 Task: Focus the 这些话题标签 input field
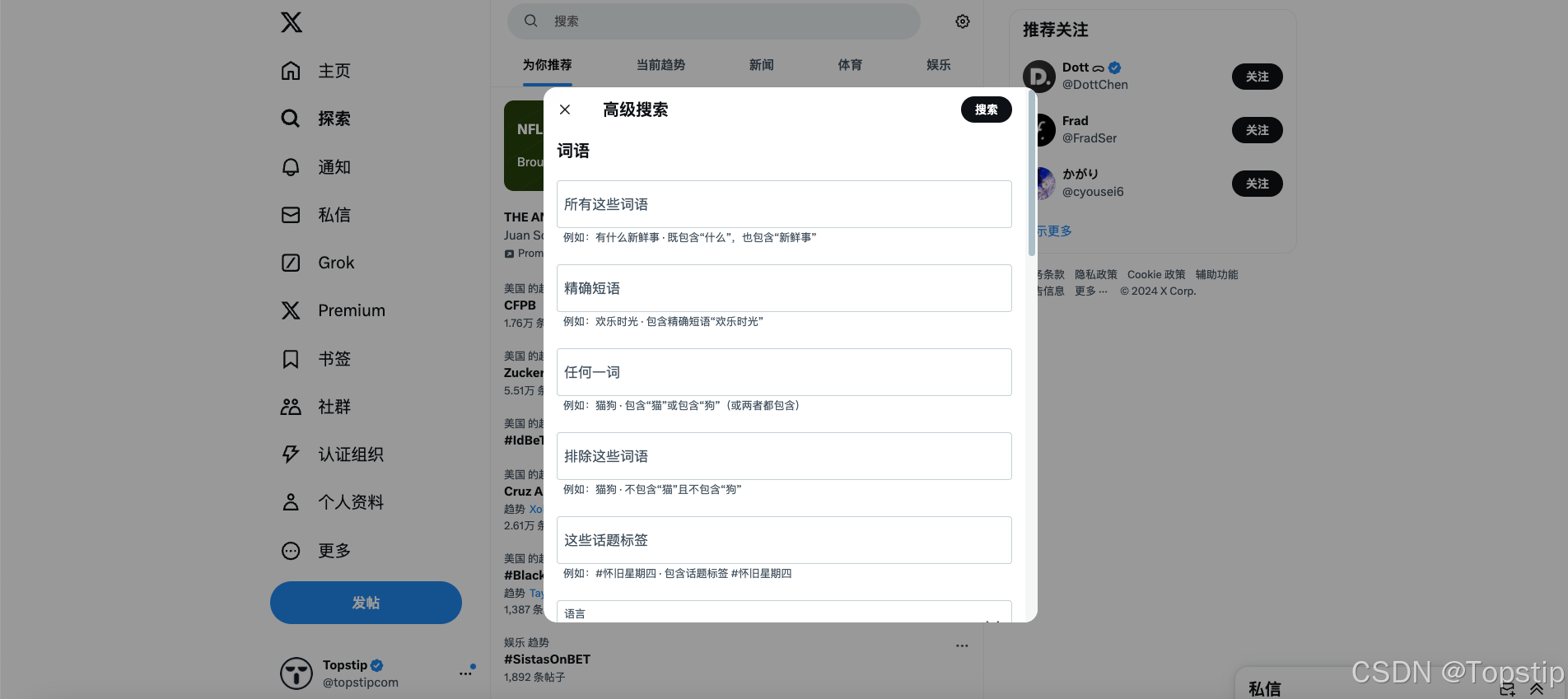pyautogui.click(x=784, y=540)
